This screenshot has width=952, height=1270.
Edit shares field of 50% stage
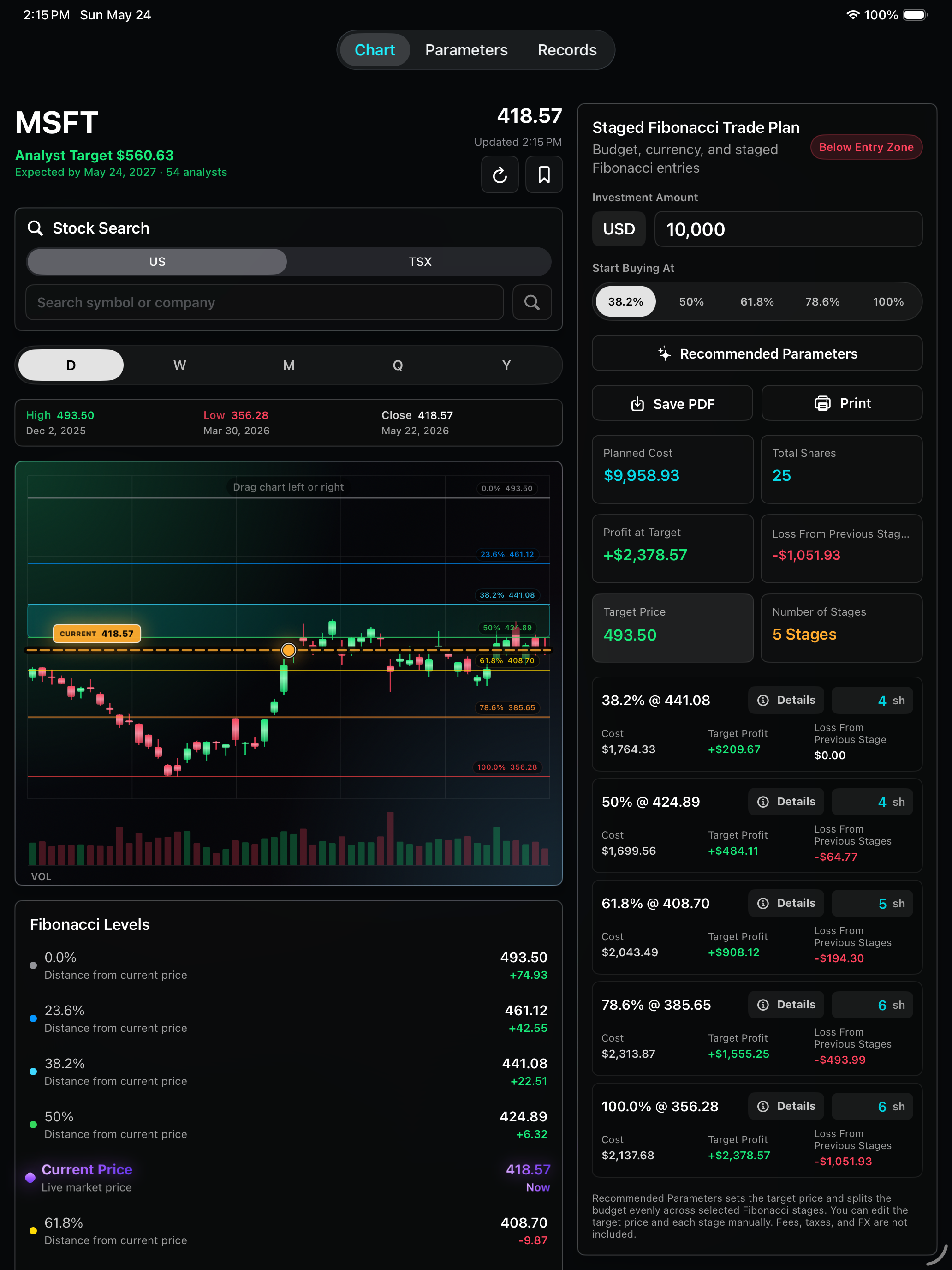(872, 802)
